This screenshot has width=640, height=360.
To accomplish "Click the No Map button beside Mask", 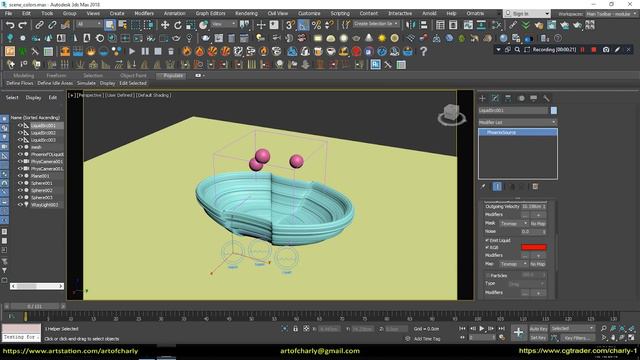I will pyautogui.click(x=538, y=224).
